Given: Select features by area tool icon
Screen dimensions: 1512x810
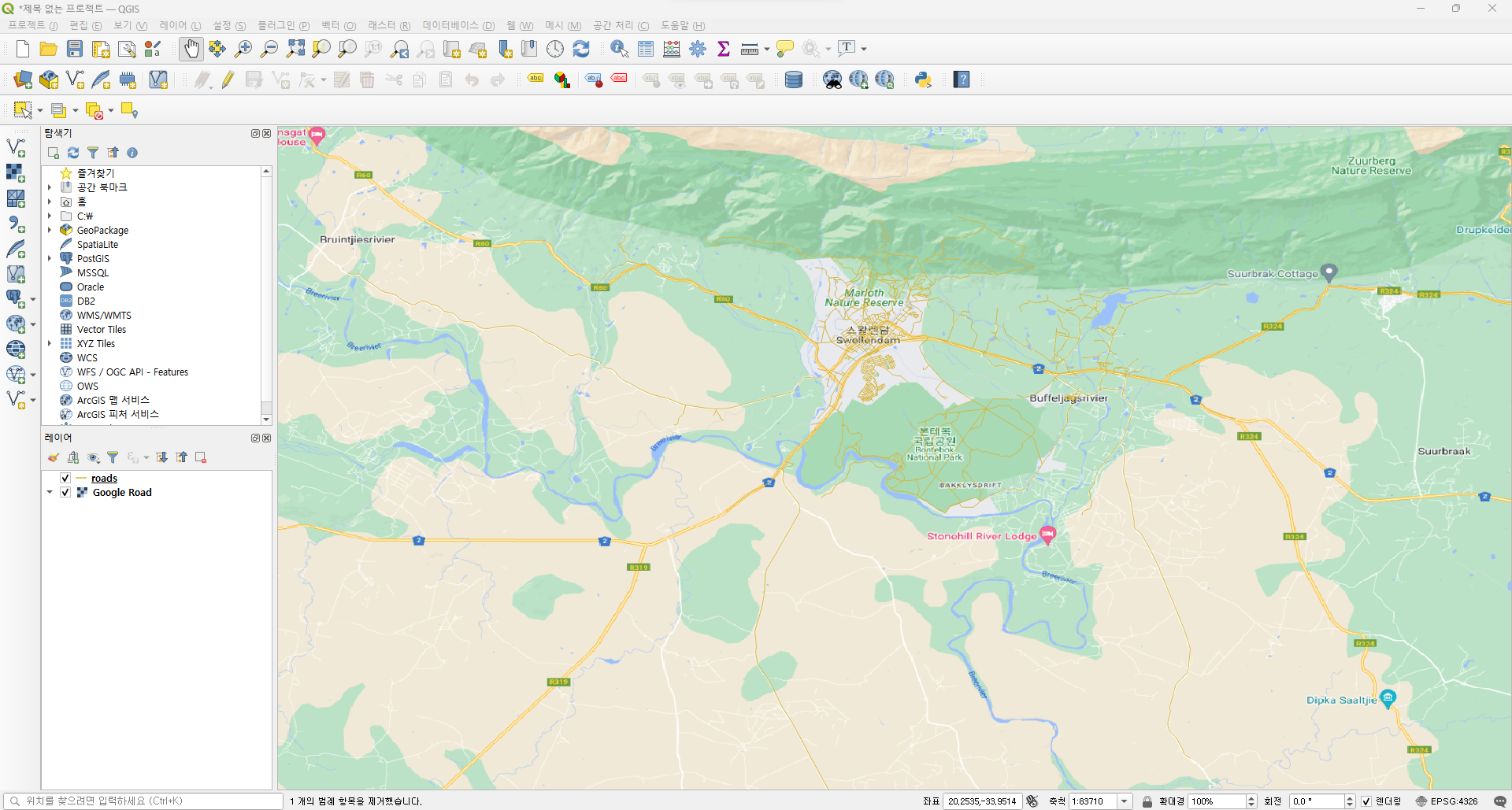Looking at the screenshot, I should click(x=22, y=110).
